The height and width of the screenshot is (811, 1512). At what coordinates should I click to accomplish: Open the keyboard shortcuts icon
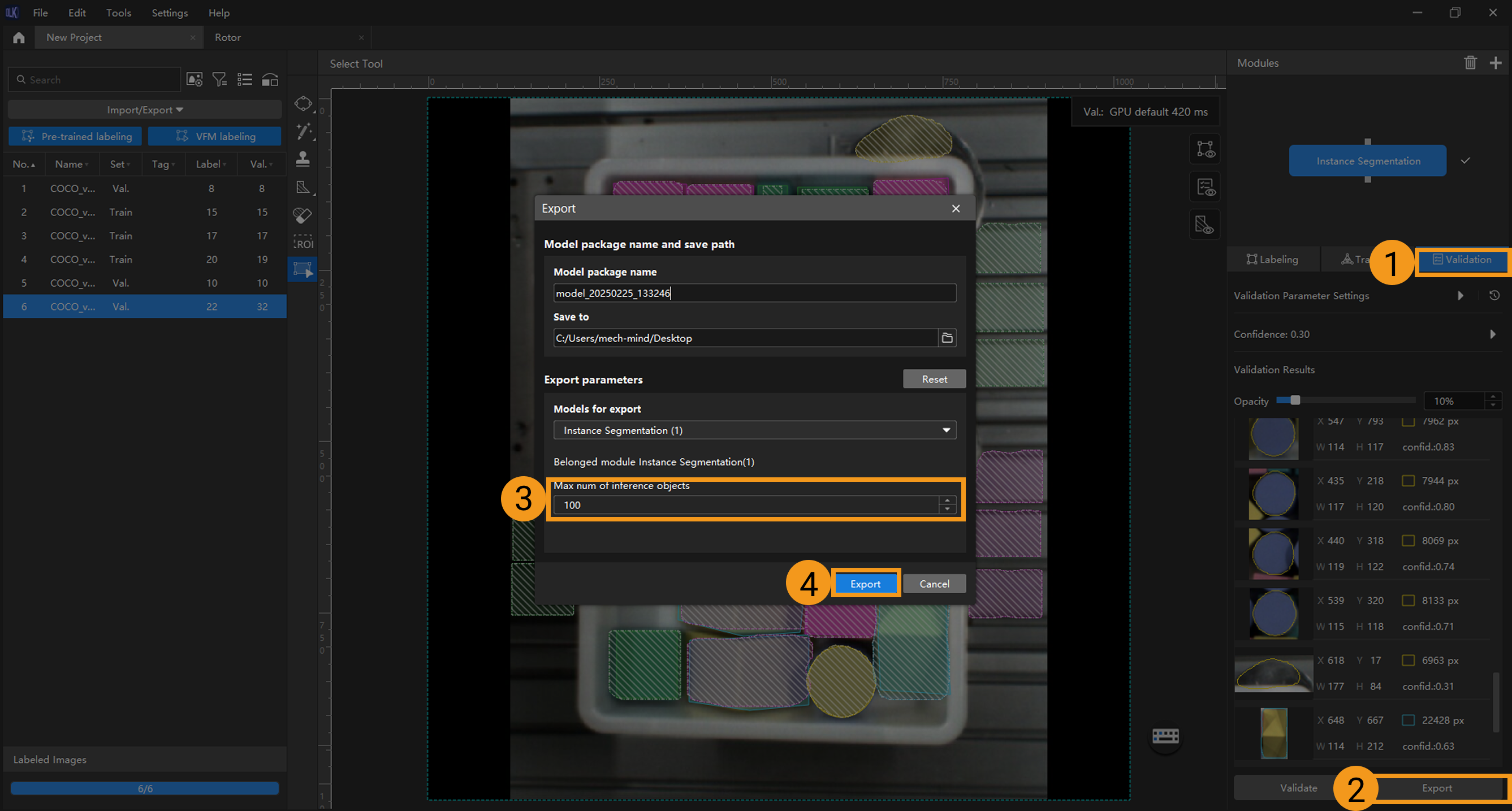pyautogui.click(x=1165, y=735)
